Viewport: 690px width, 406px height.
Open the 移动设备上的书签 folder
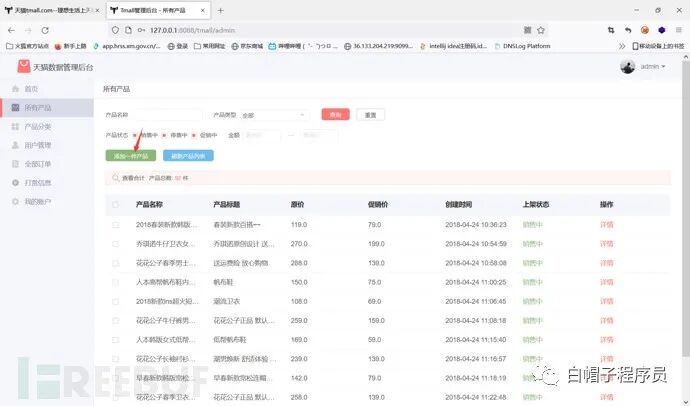coord(658,46)
